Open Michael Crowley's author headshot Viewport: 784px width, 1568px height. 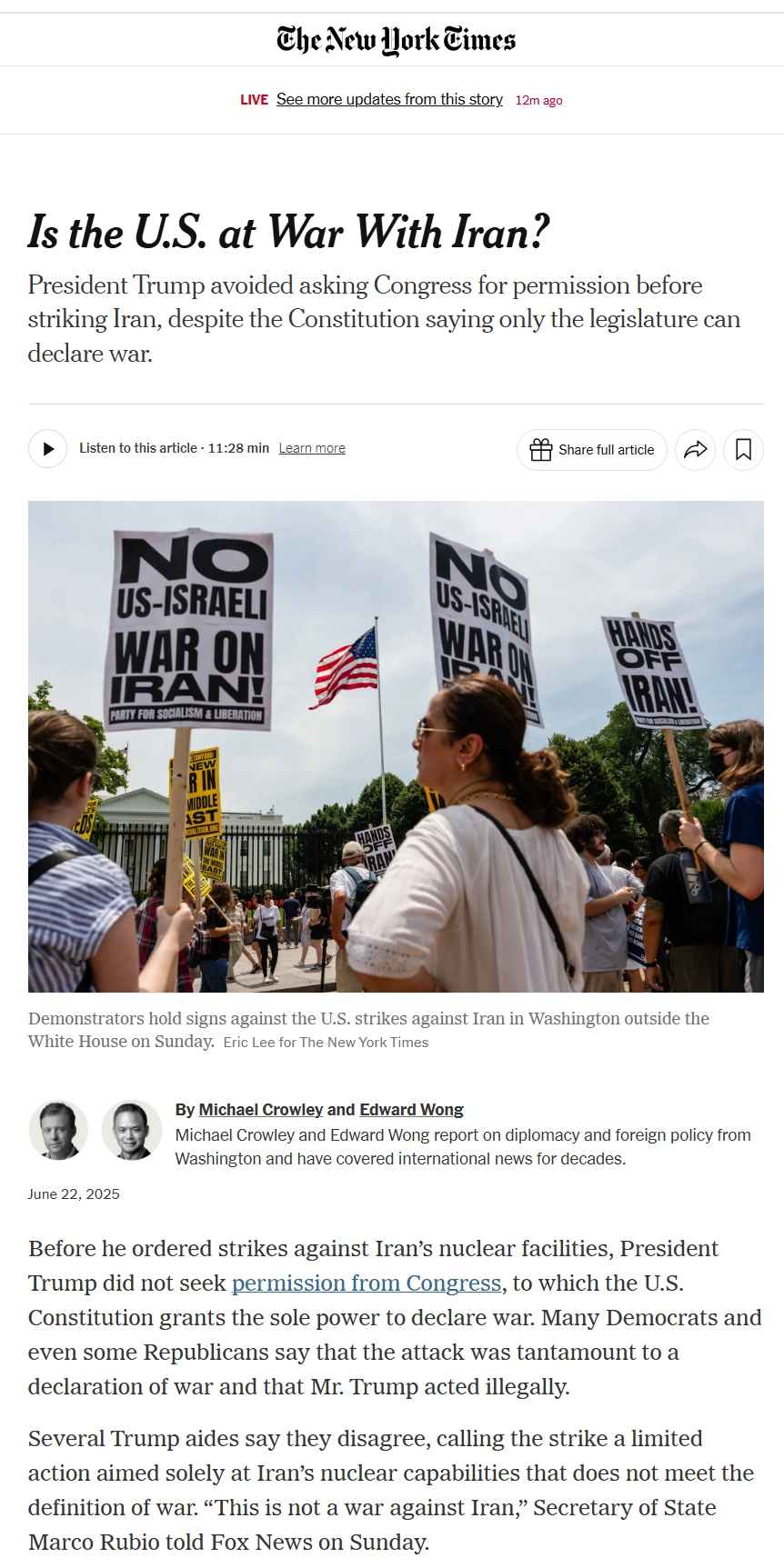(x=59, y=1130)
